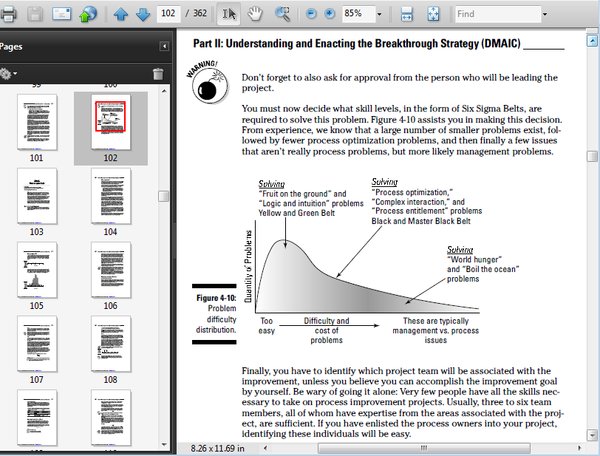Go to previous page with up arrow
The height and width of the screenshot is (456, 600).
coord(121,15)
